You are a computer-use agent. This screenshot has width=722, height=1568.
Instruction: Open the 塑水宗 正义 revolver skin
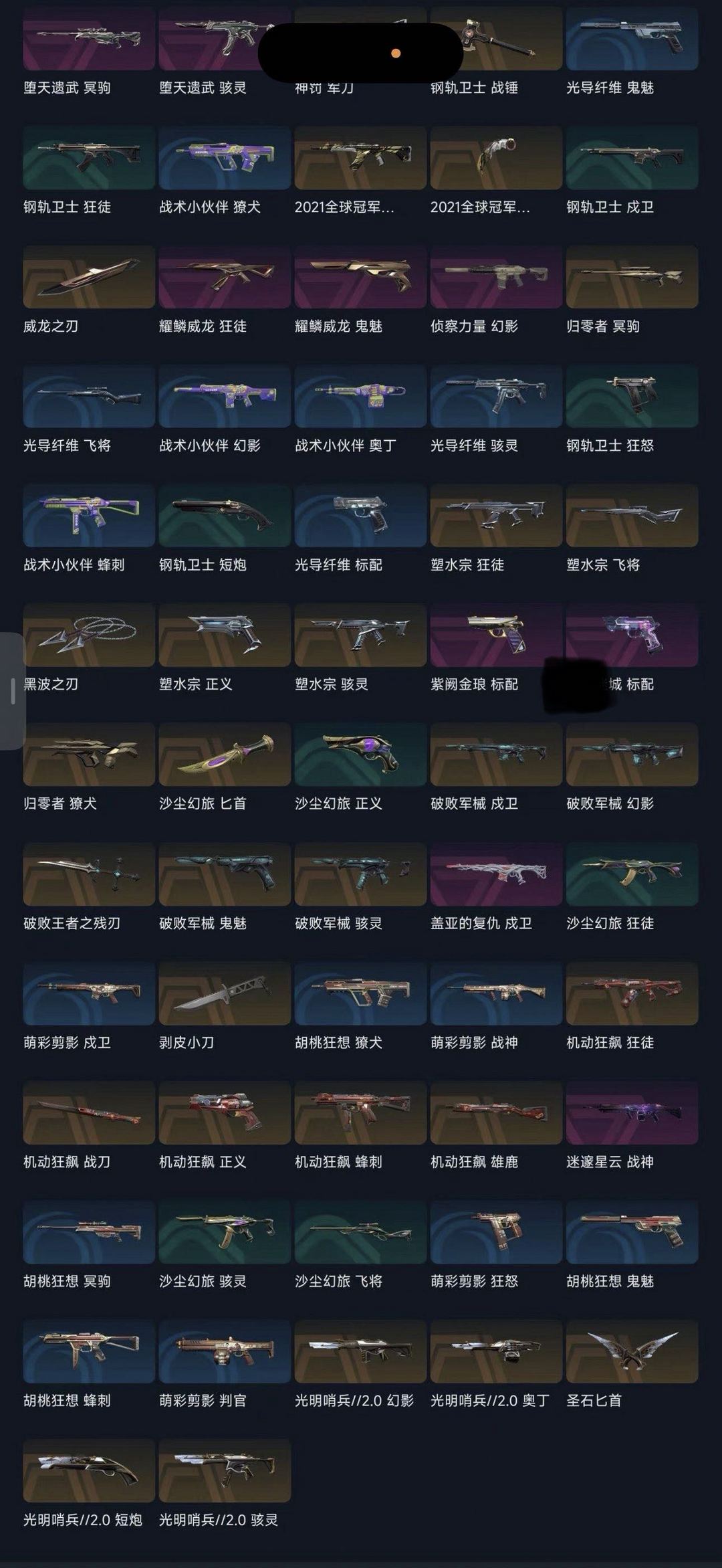point(225,634)
